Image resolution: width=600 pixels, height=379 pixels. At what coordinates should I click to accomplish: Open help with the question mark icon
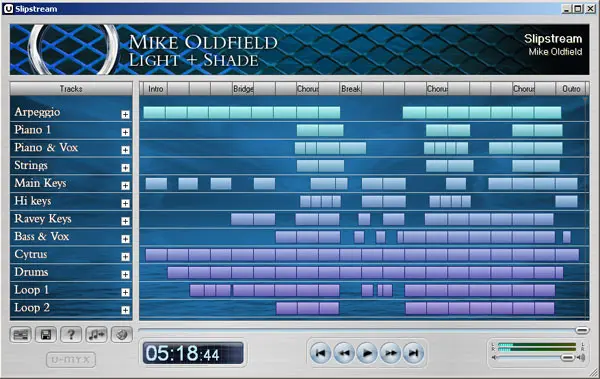click(71, 335)
